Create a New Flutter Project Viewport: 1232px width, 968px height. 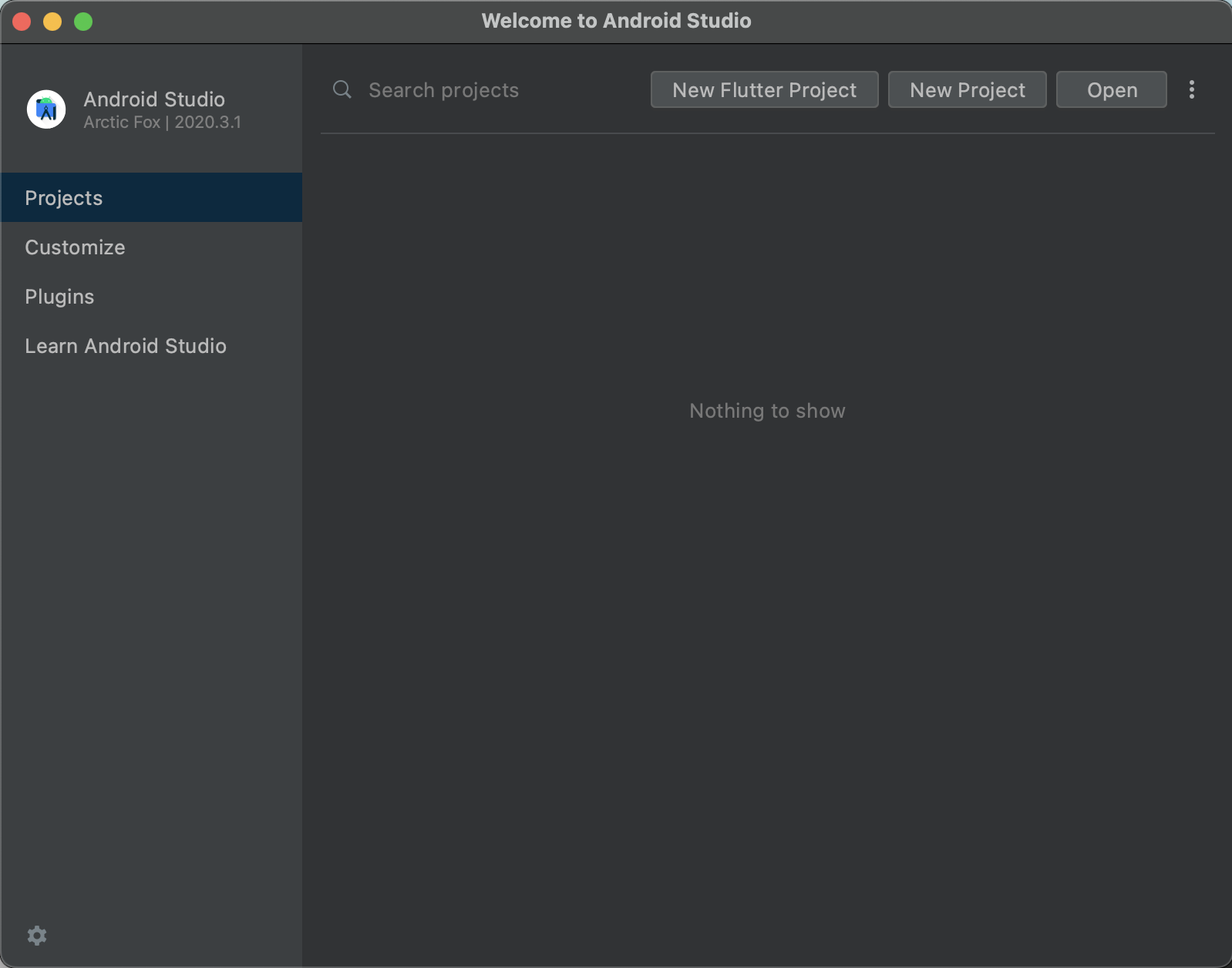[764, 89]
